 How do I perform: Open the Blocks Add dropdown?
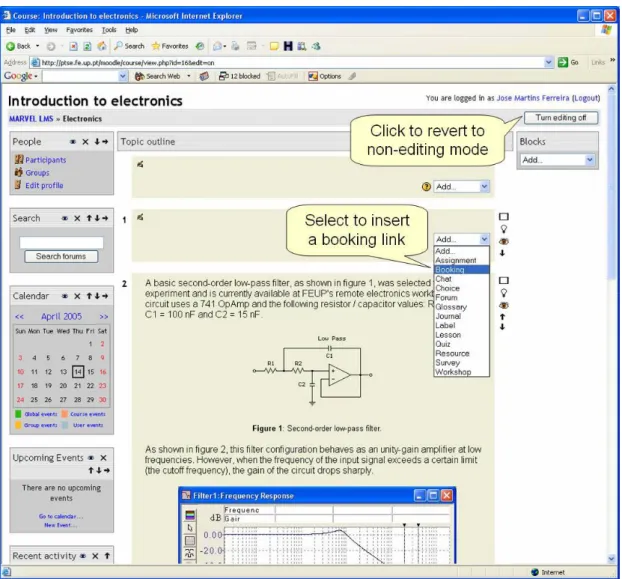click(x=557, y=160)
